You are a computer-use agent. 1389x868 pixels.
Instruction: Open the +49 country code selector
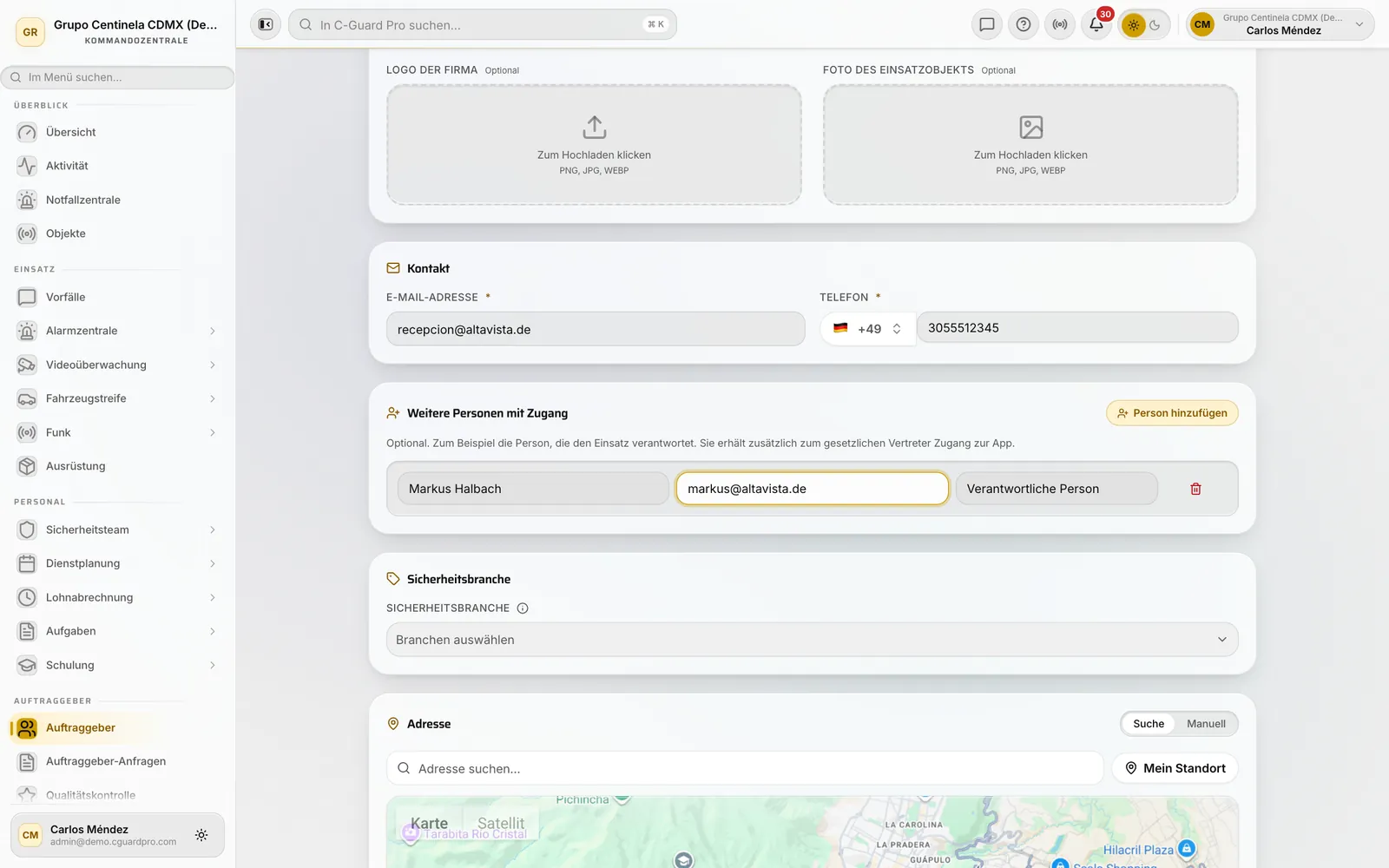[x=867, y=329]
